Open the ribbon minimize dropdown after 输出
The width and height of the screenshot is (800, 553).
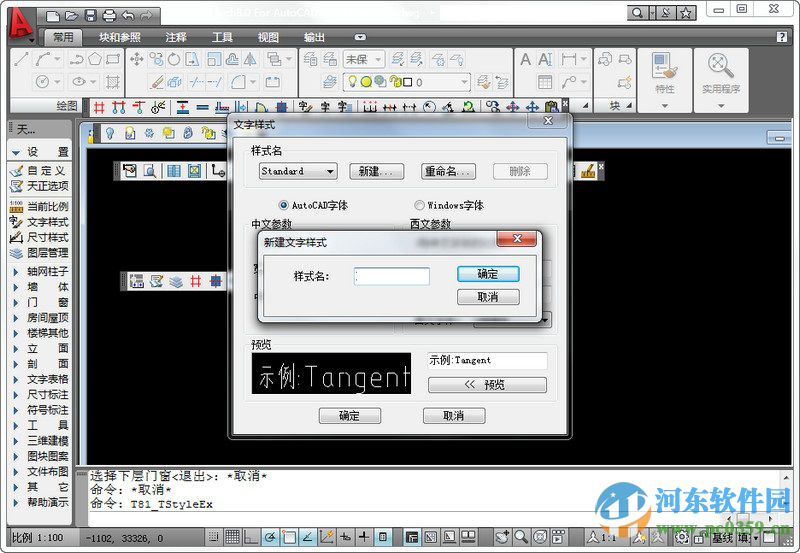click(x=360, y=37)
